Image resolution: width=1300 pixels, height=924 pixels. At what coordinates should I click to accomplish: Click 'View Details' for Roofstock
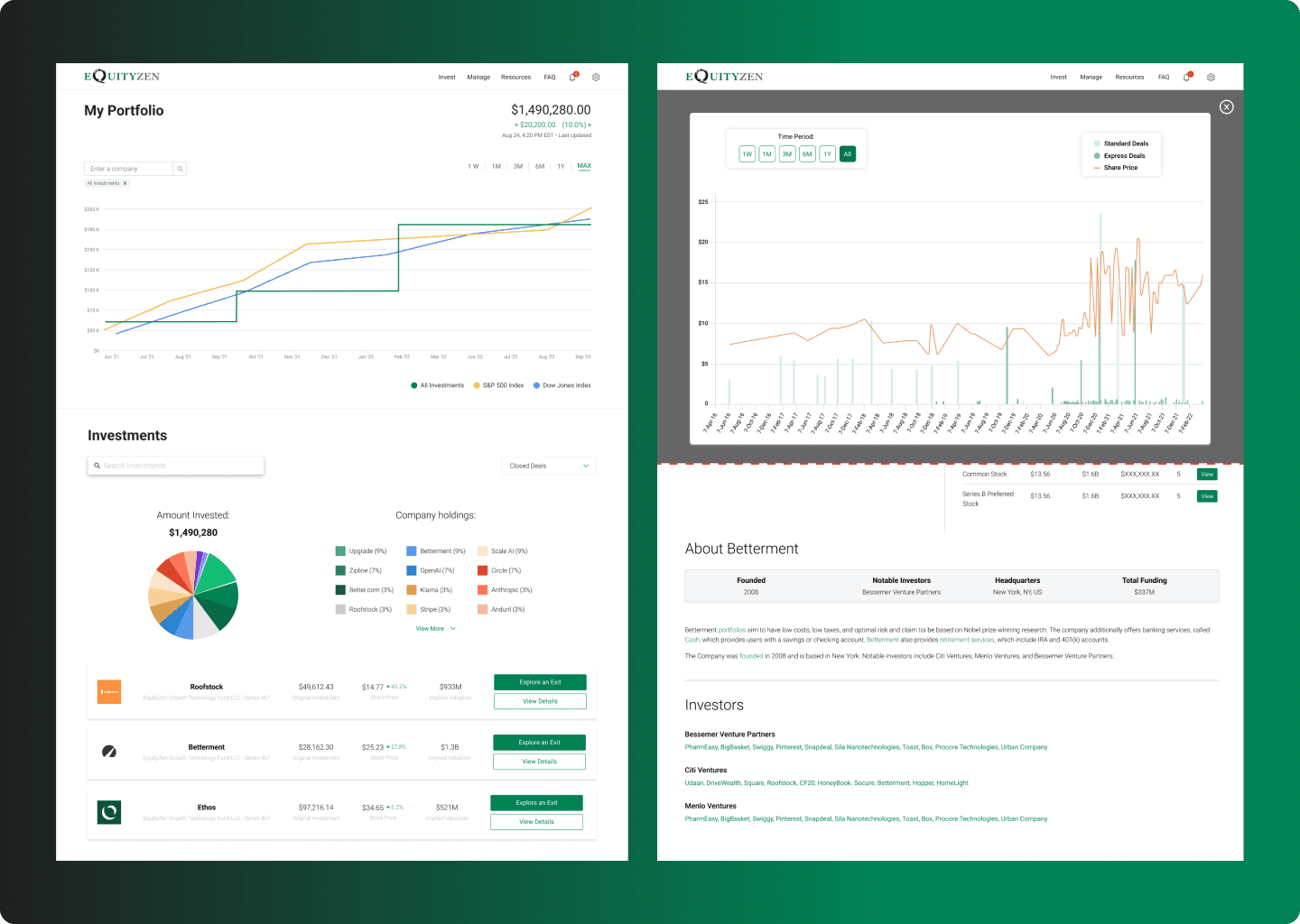(540, 701)
